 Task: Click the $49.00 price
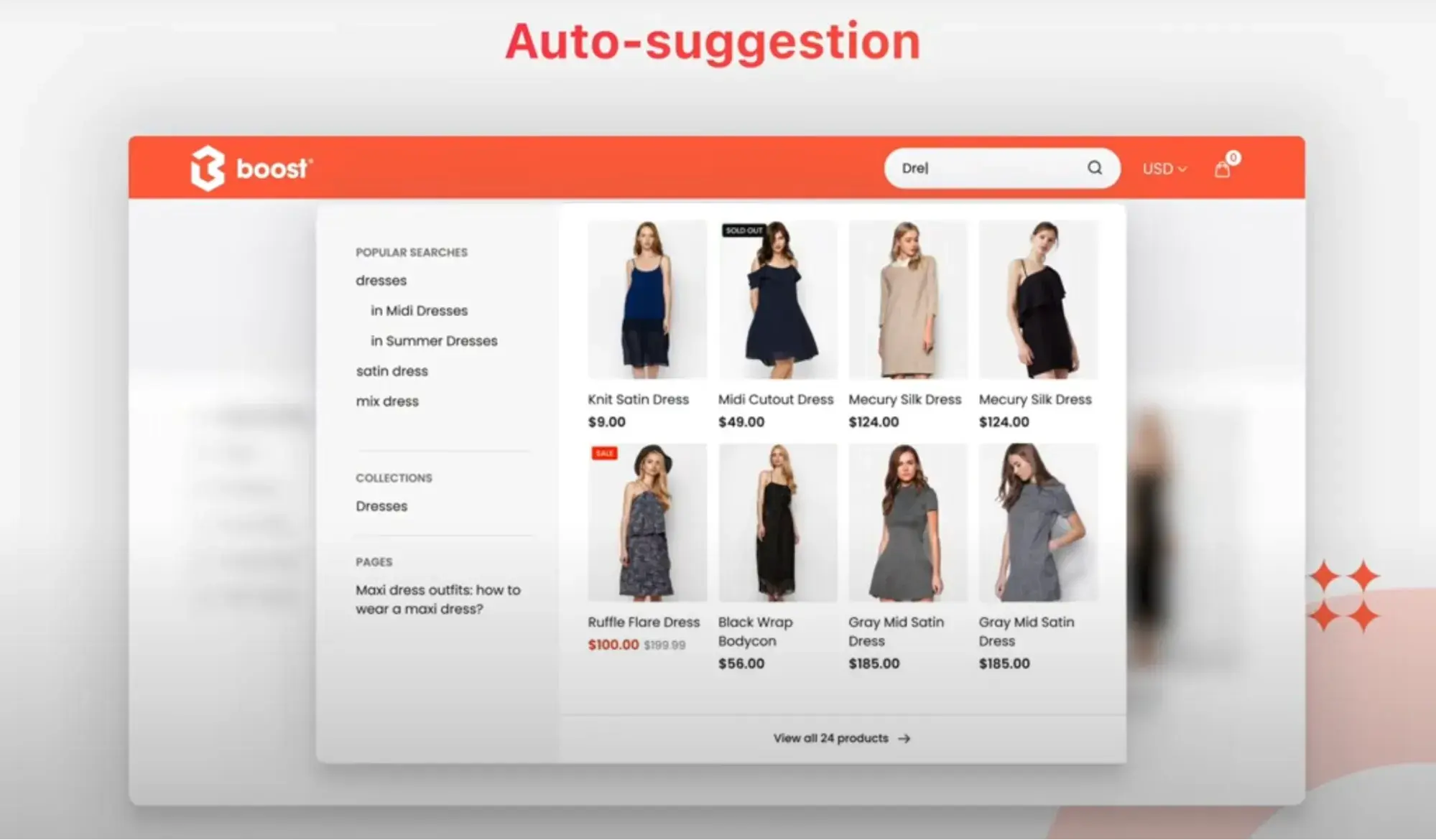click(x=741, y=422)
